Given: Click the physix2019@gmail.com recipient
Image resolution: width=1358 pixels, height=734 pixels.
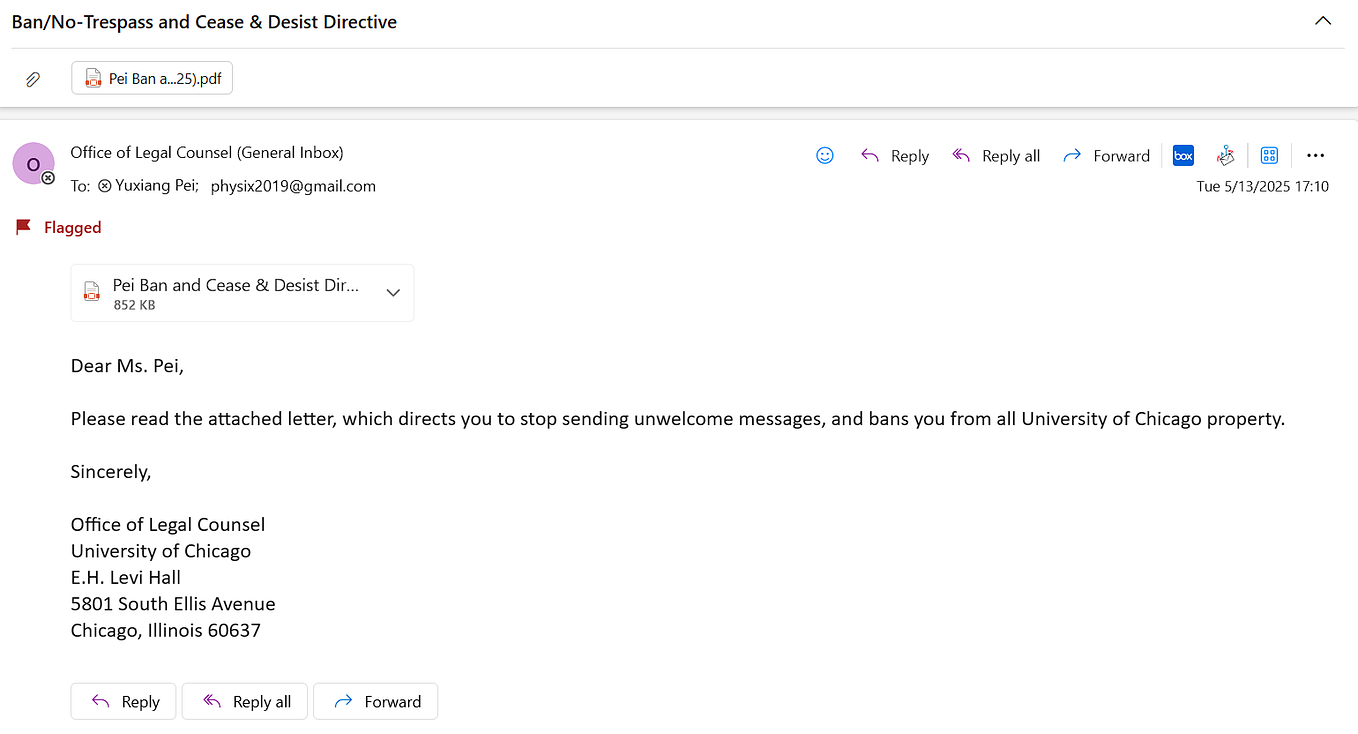Looking at the screenshot, I should [293, 186].
